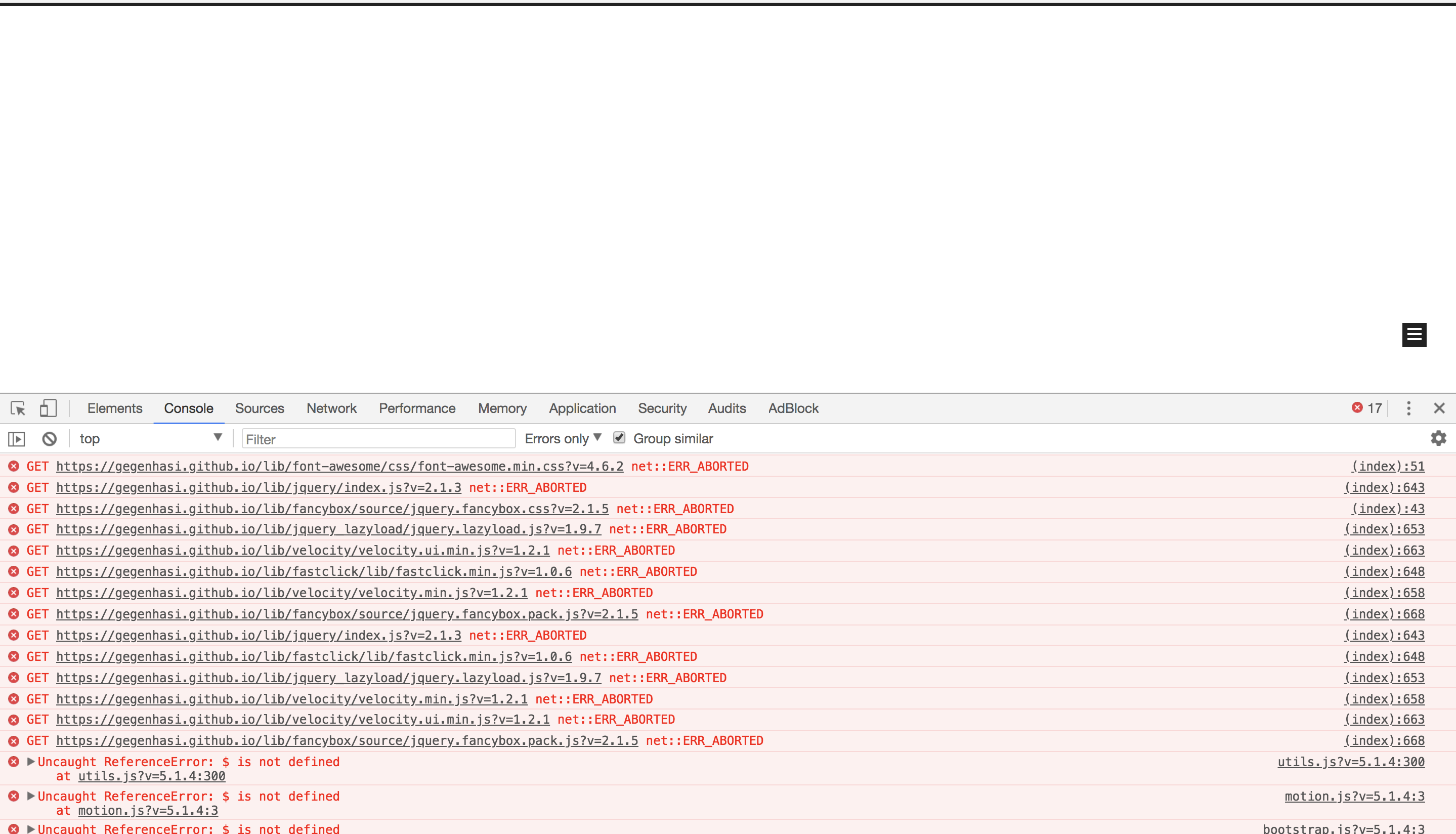
Task: Expand the motion.js ReferenceError entry
Action: (31, 796)
